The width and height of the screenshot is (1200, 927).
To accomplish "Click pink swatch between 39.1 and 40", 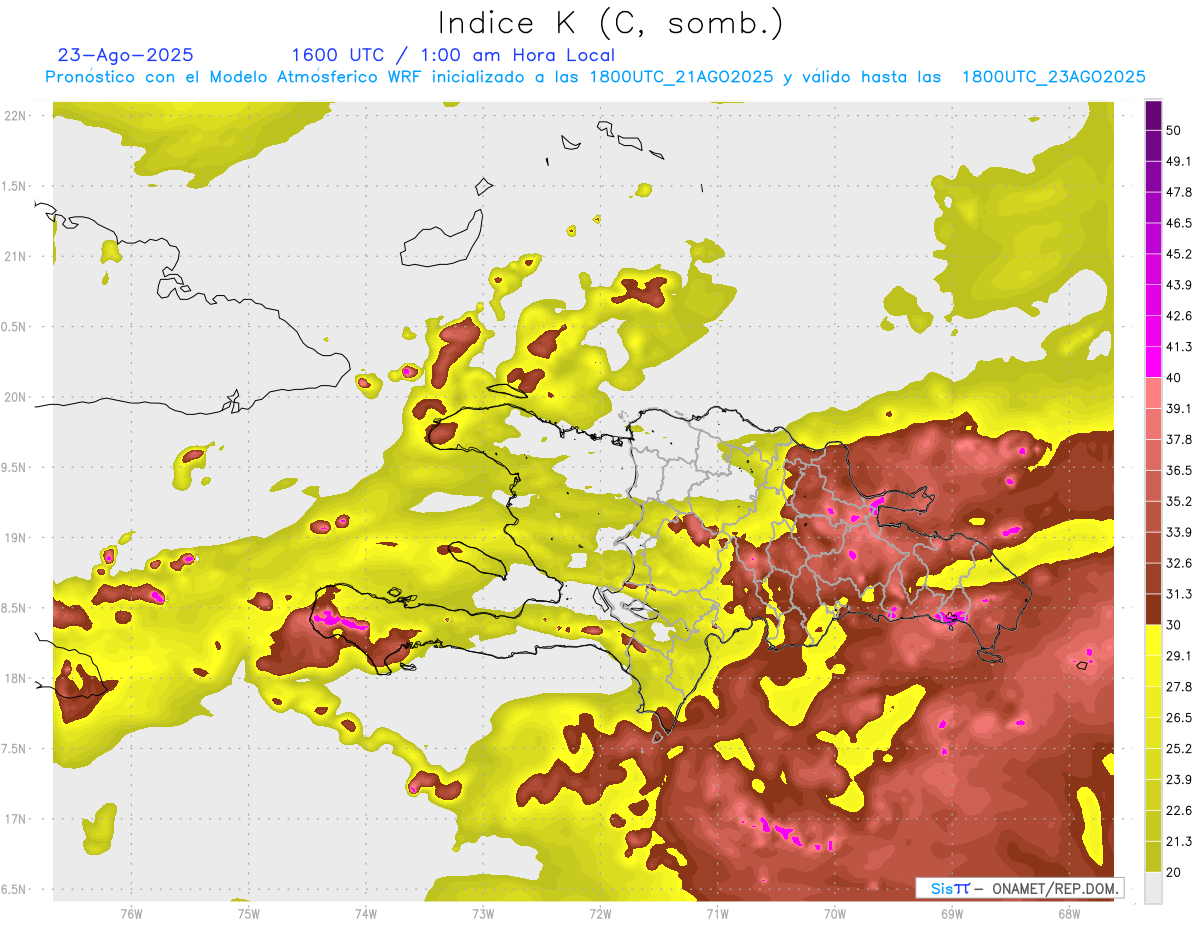I will pos(1153,393).
